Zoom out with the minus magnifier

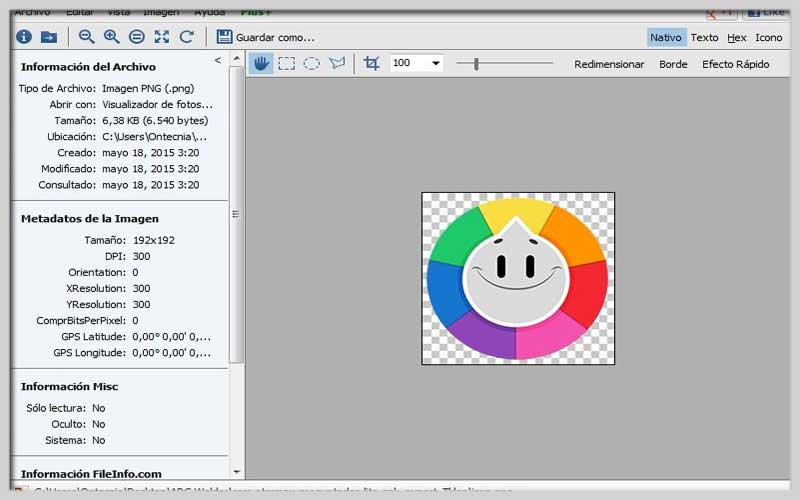[x=86, y=37]
